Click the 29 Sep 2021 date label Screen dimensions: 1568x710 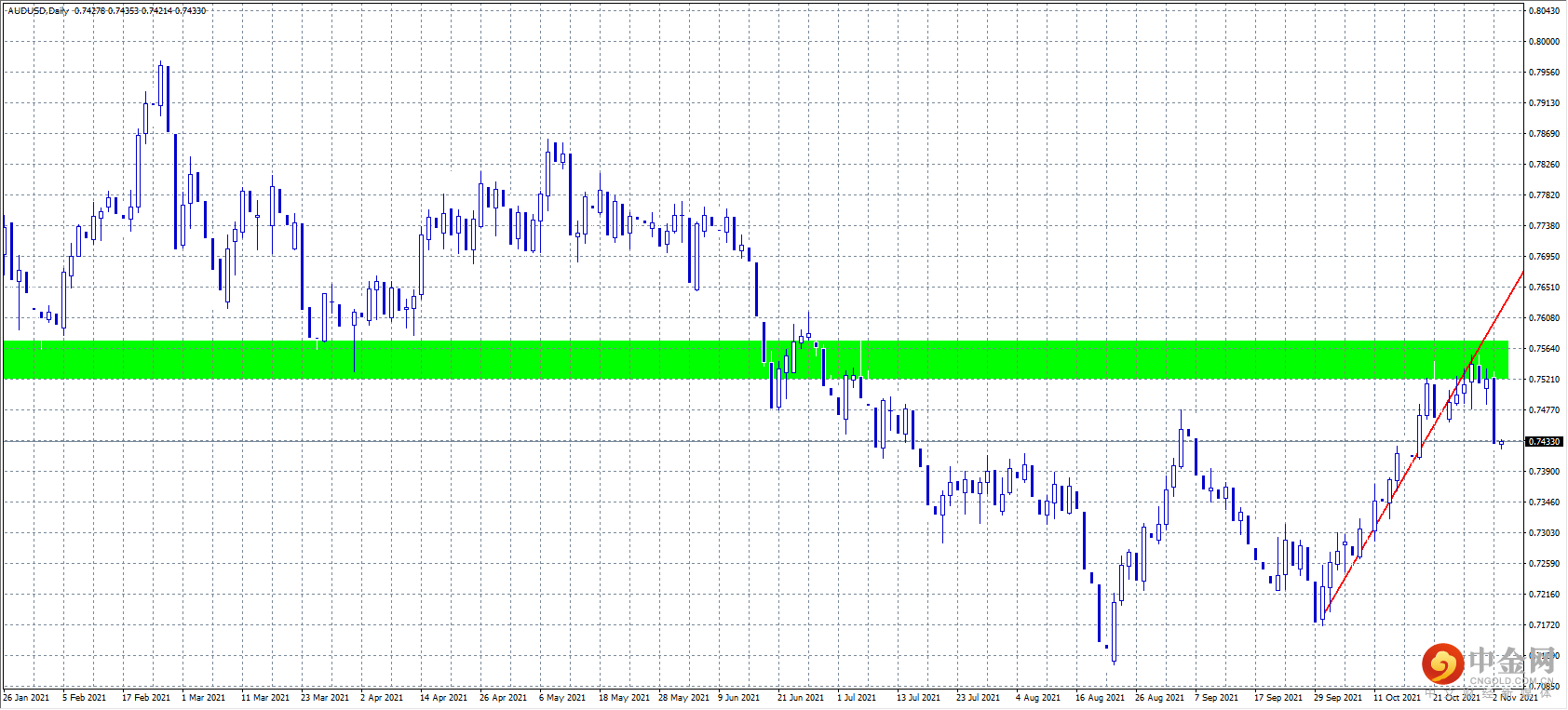[1338, 698]
